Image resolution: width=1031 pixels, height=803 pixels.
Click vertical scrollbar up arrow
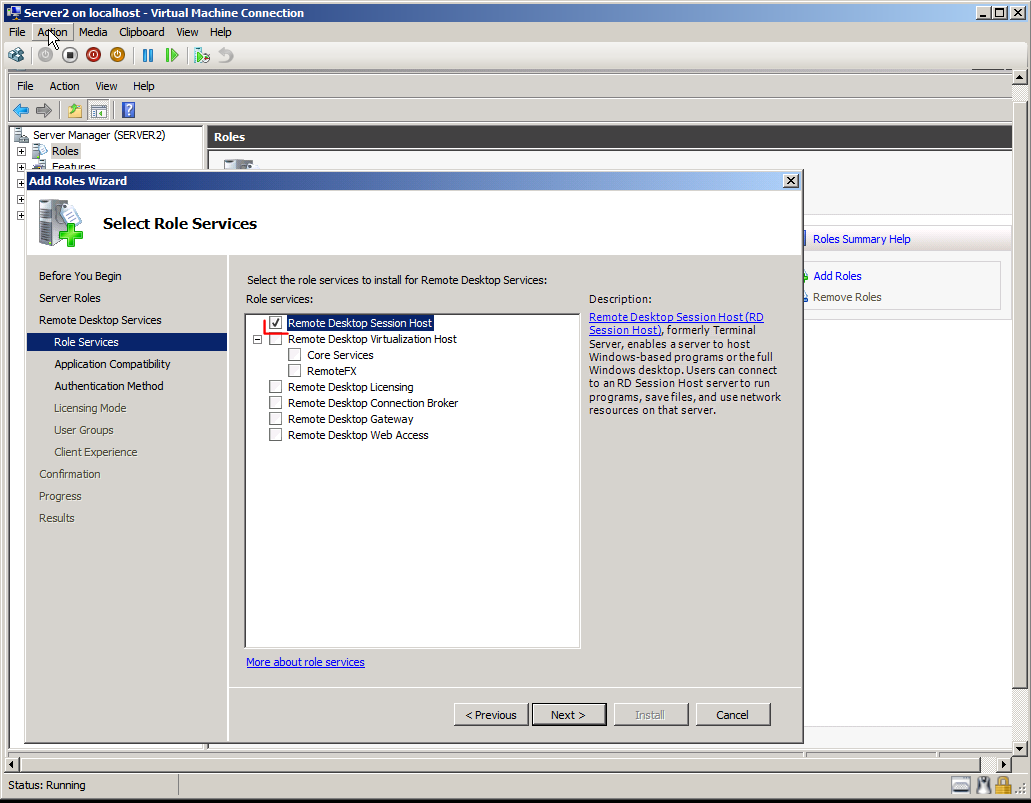pyautogui.click(x=1019, y=78)
